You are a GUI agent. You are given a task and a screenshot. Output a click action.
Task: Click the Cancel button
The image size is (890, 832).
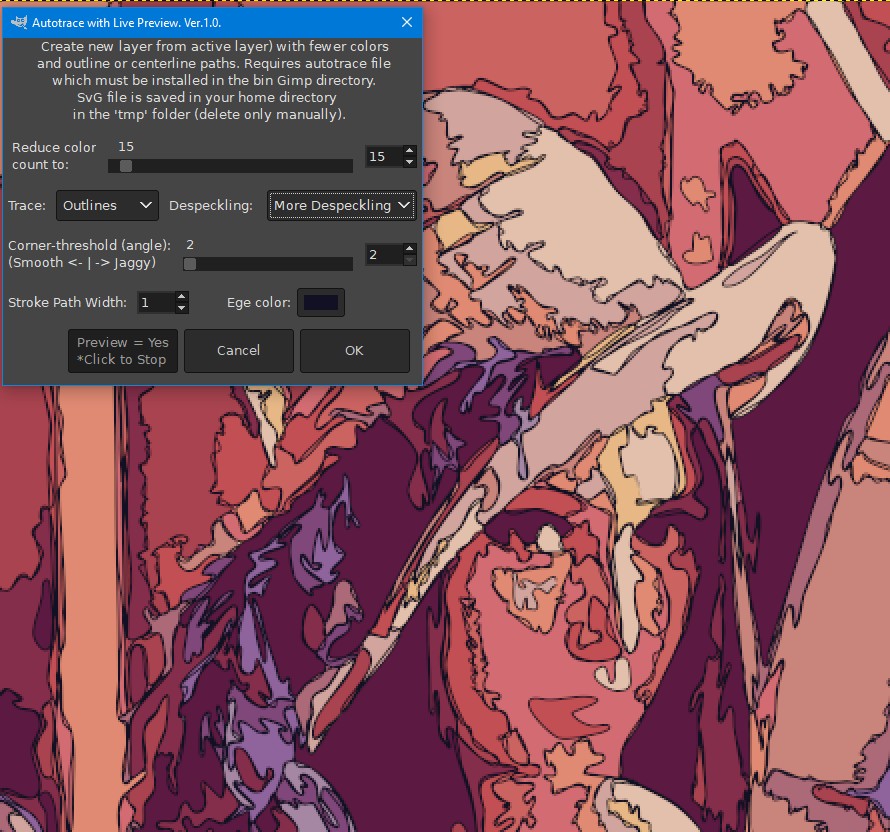coord(238,351)
